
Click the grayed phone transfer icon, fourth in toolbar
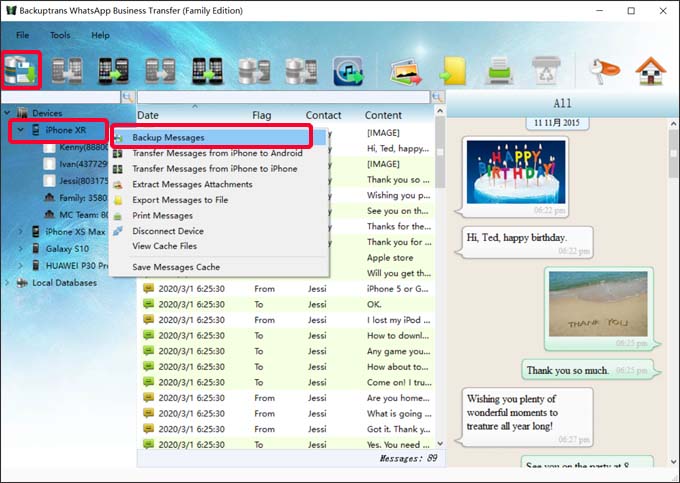pyautogui.click(x=160, y=71)
